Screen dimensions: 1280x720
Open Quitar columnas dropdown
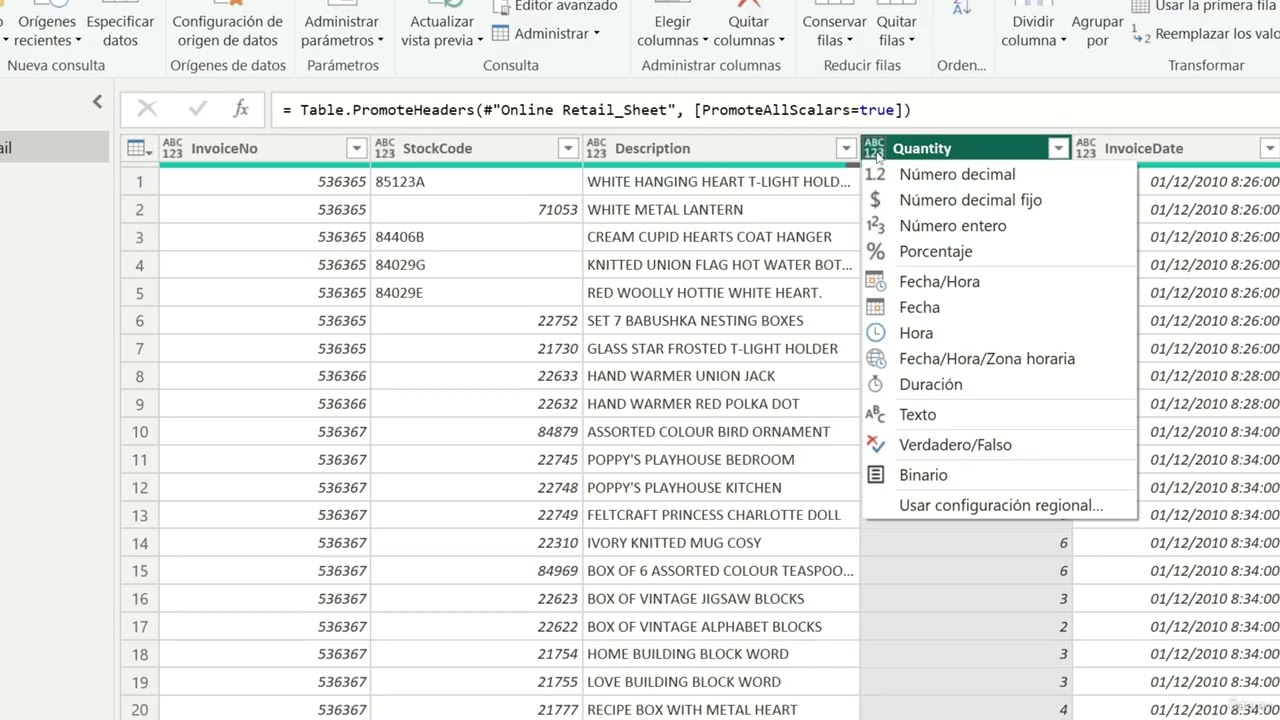[x=749, y=30]
